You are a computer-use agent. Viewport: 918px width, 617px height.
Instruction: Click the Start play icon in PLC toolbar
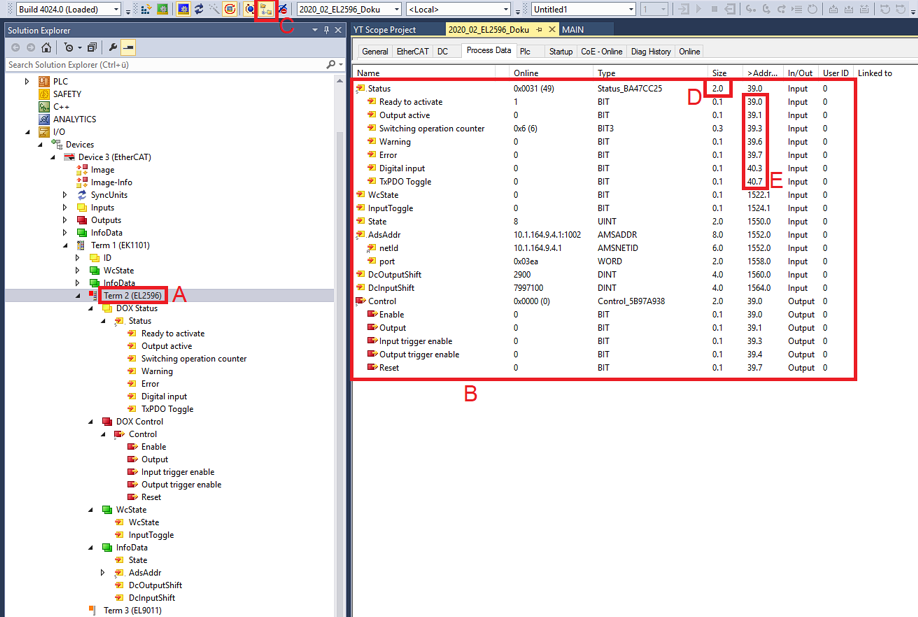698,9
